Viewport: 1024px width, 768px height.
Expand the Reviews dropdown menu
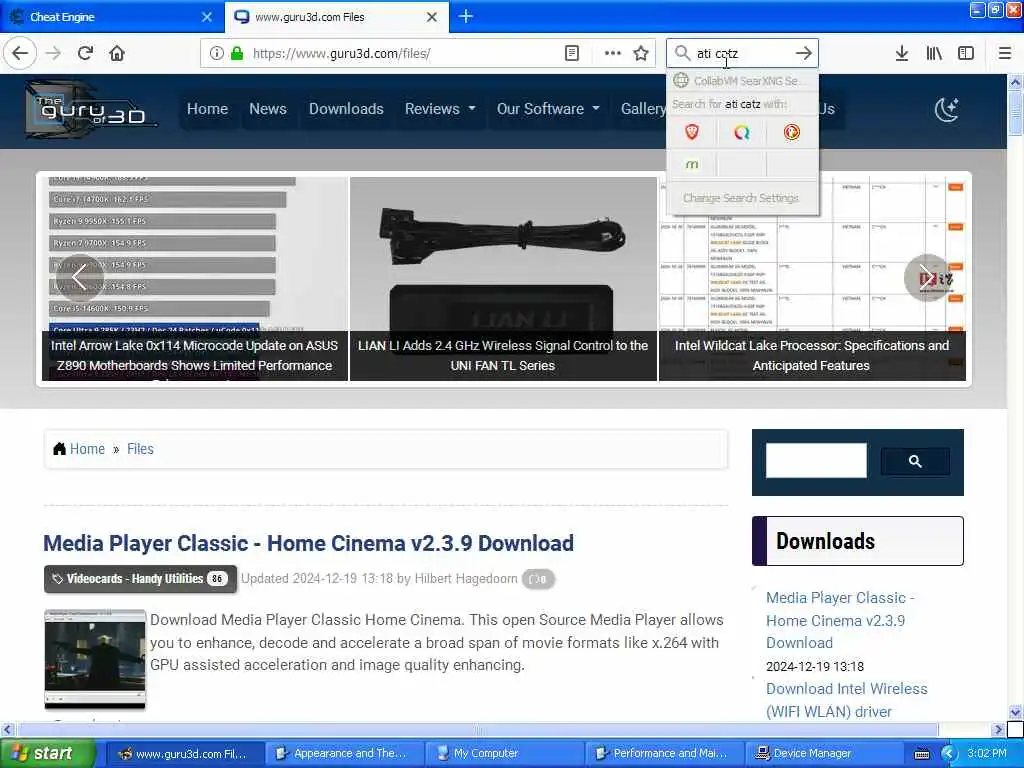tap(440, 109)
